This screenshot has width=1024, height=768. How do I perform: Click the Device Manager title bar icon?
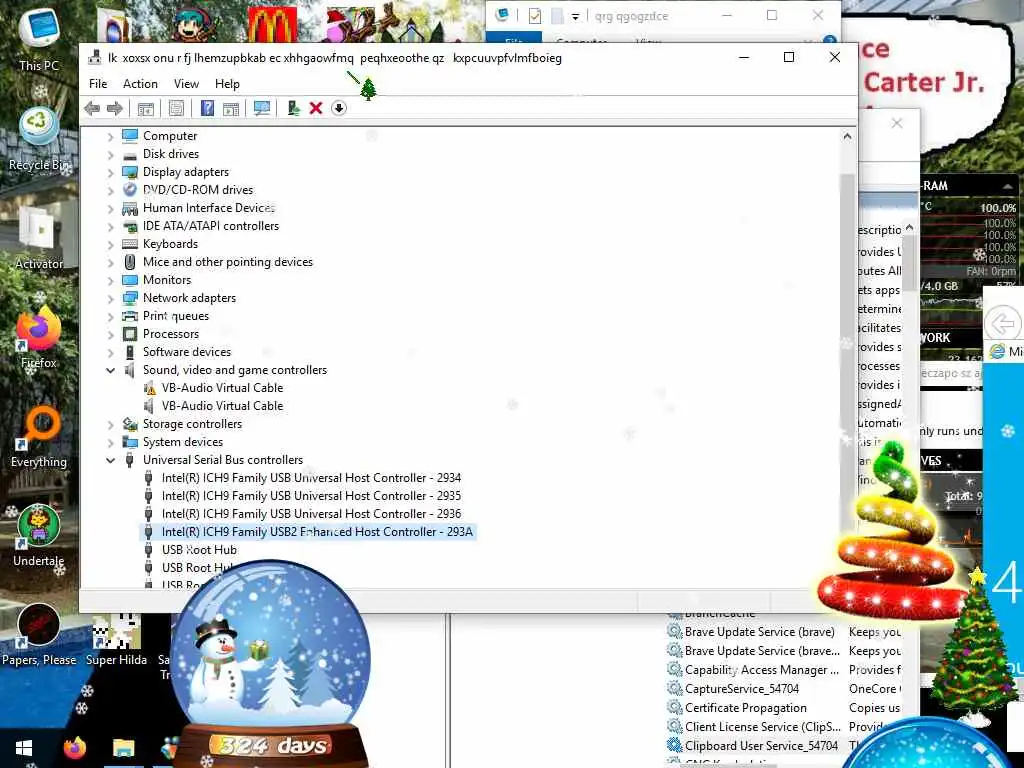95,57
